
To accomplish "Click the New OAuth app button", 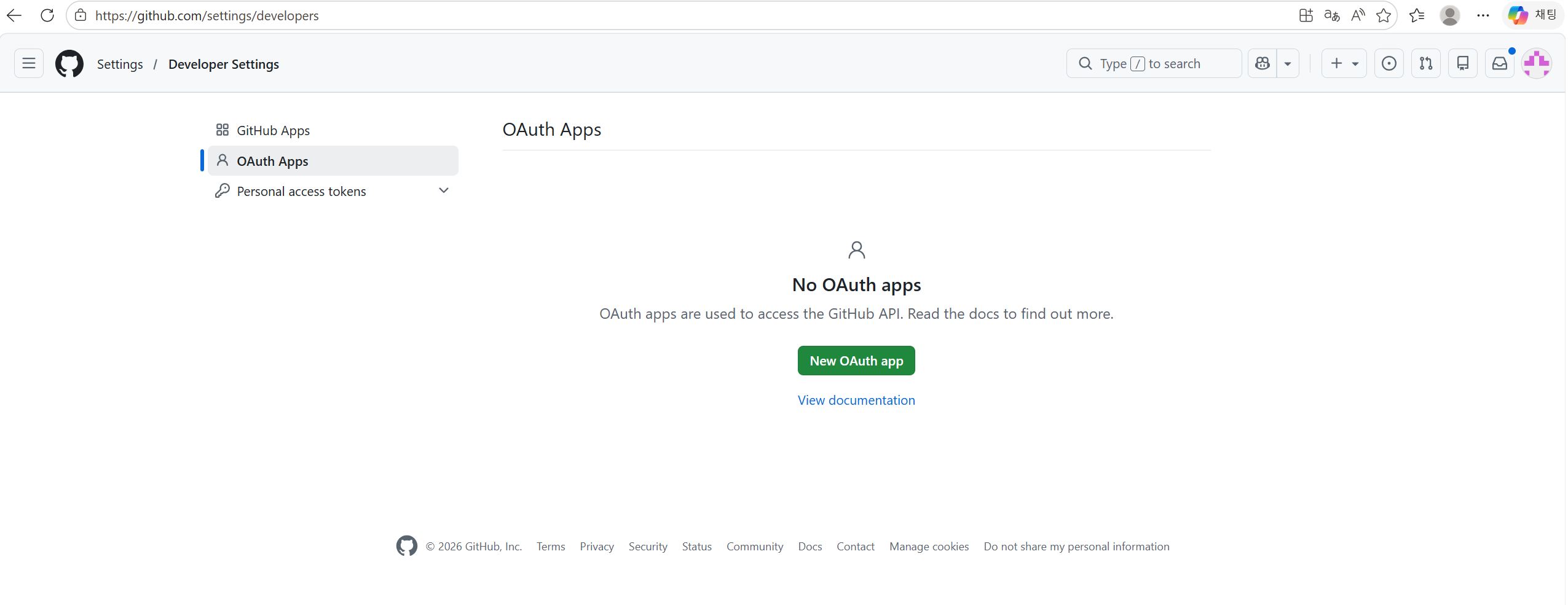I will click(856, 361).
